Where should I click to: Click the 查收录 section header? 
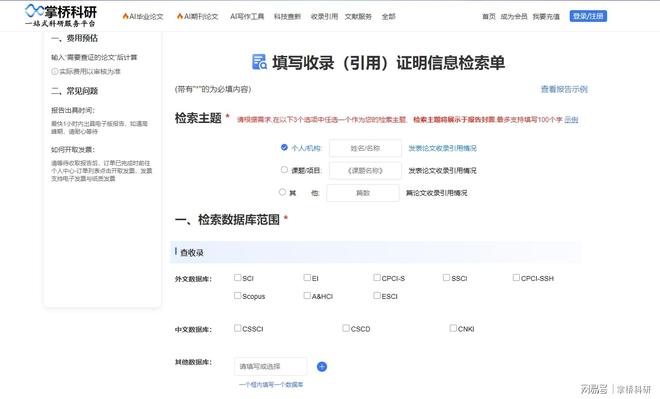[375, 252]
